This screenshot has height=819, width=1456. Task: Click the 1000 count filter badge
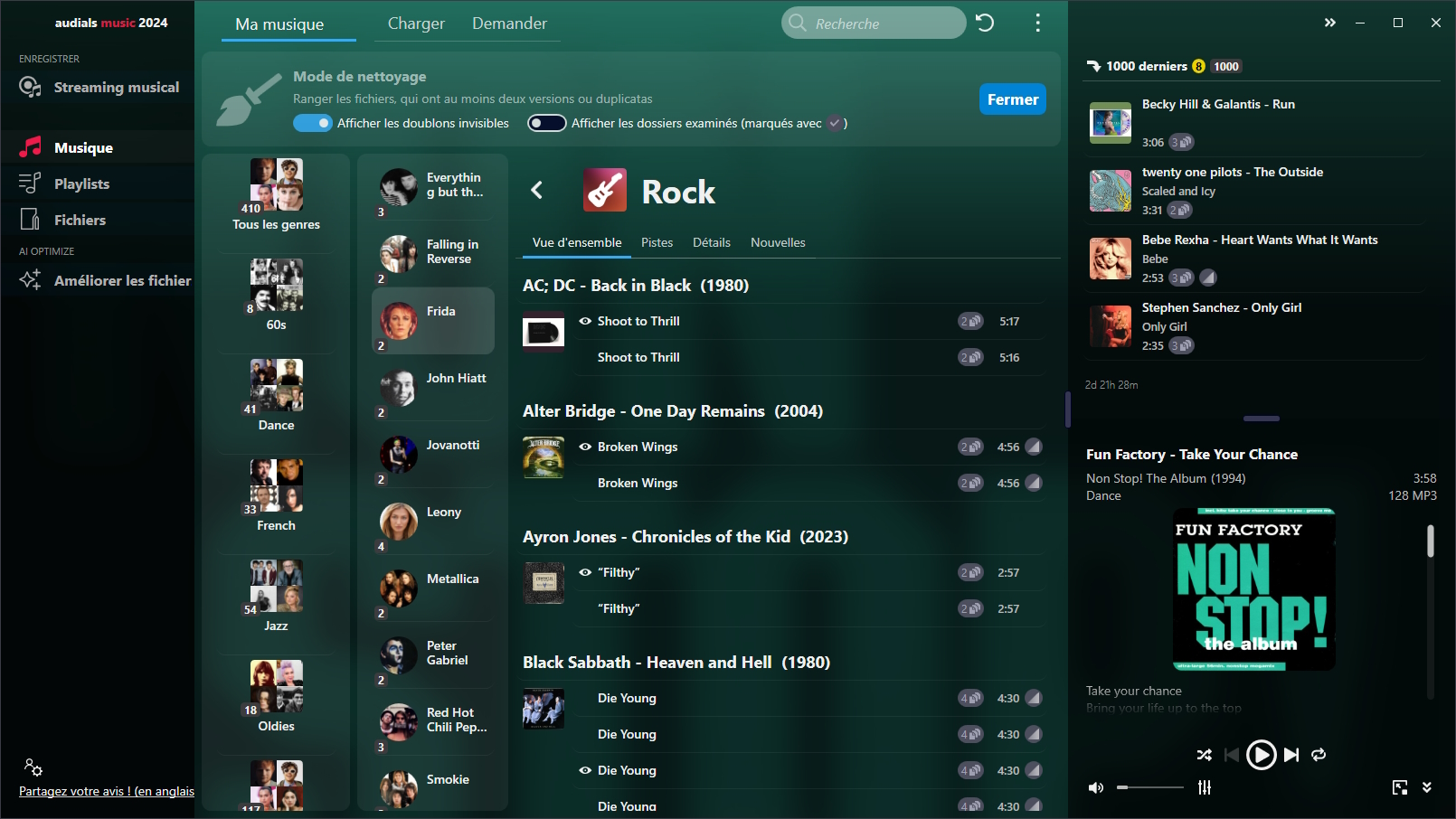coord(1226,66)
